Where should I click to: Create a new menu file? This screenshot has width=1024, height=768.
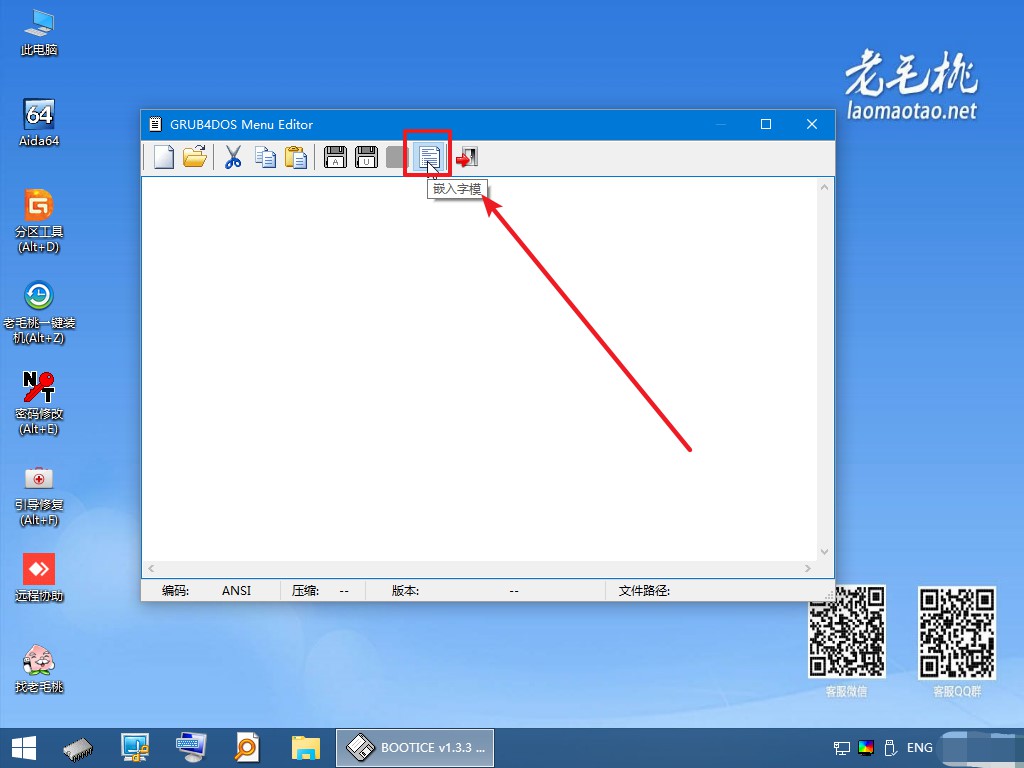coord(164,157)
